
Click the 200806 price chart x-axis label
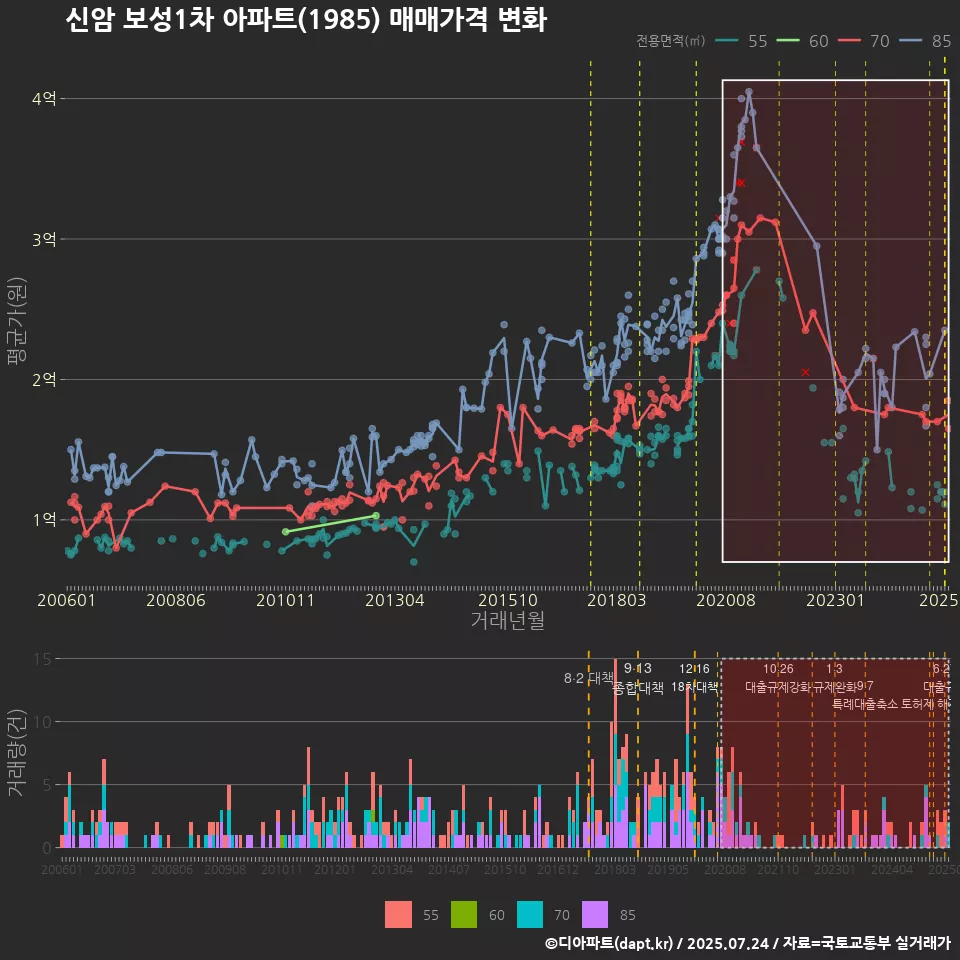point(176,600)
